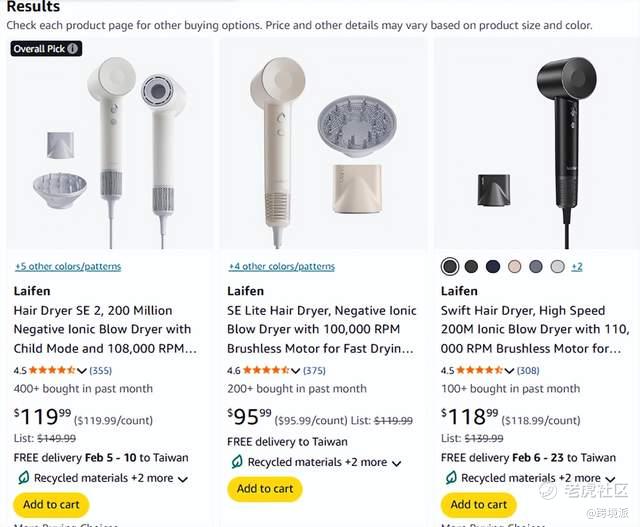Viewport: 640px width, 527px height.
Task: Open the 375 reviews link
Action: [314, 371]
